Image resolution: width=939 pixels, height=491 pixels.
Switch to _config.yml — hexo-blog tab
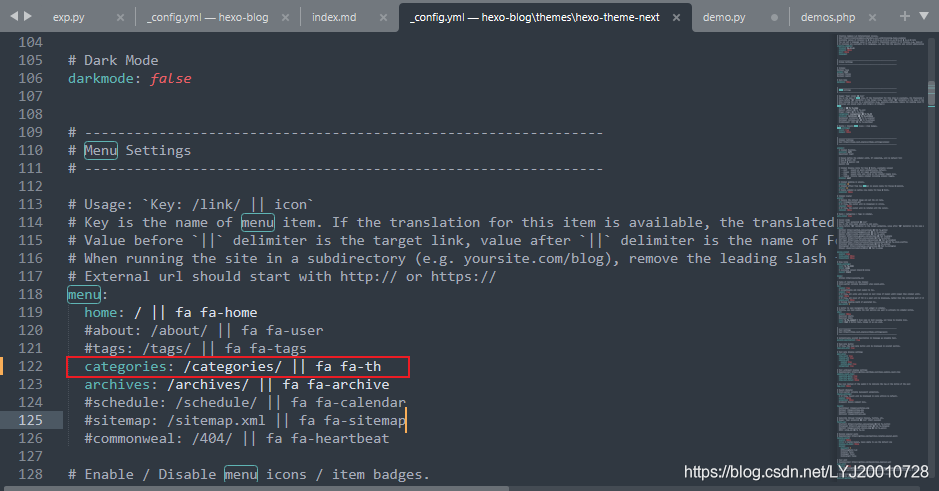[208, 17]
